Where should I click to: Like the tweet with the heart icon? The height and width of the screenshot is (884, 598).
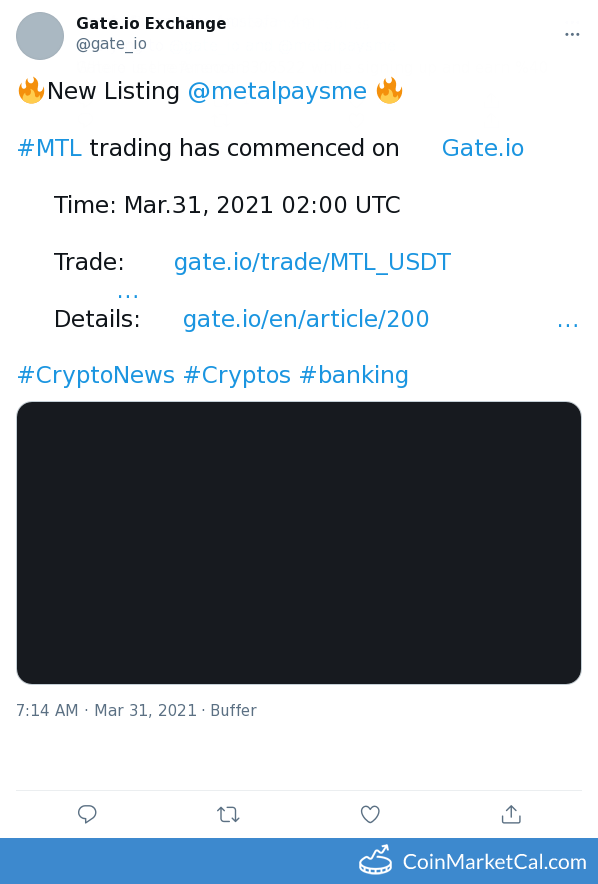(370, 814)
